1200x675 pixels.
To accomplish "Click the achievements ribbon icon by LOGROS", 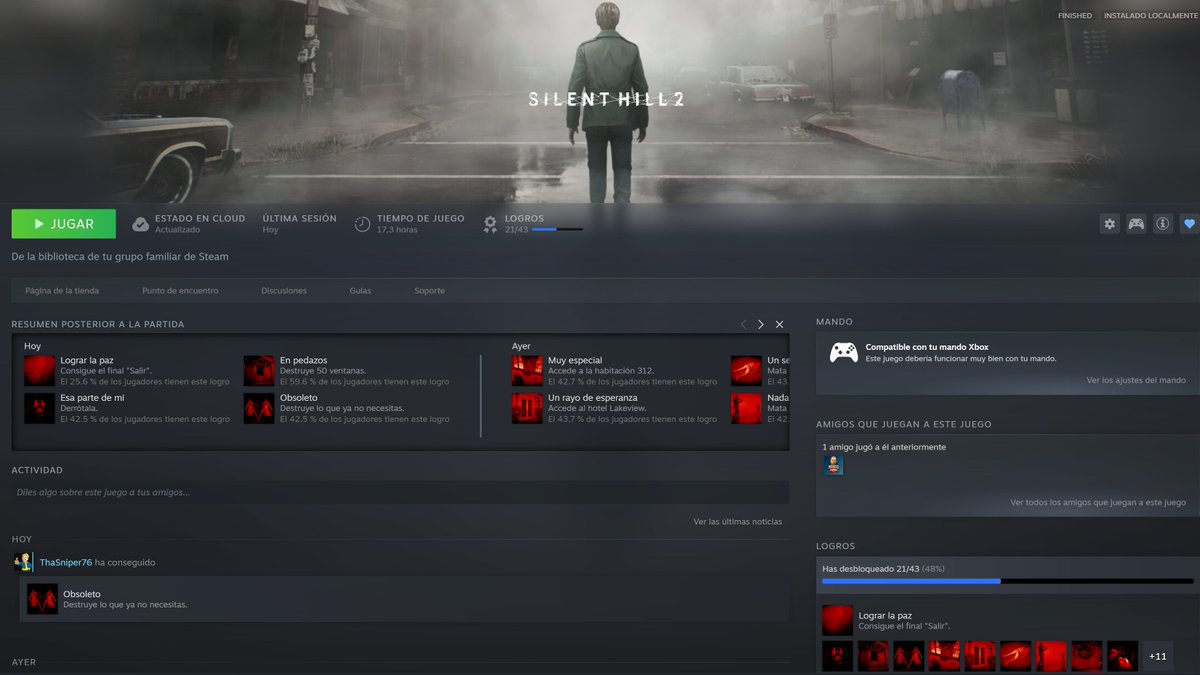I will (x=490, y=224).
